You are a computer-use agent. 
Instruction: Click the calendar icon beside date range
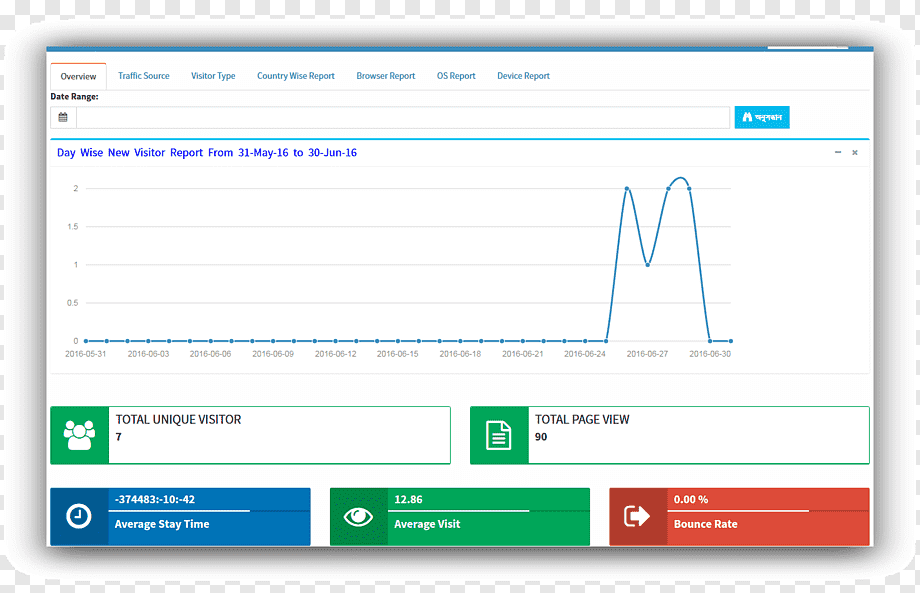[x=63, y=117]
